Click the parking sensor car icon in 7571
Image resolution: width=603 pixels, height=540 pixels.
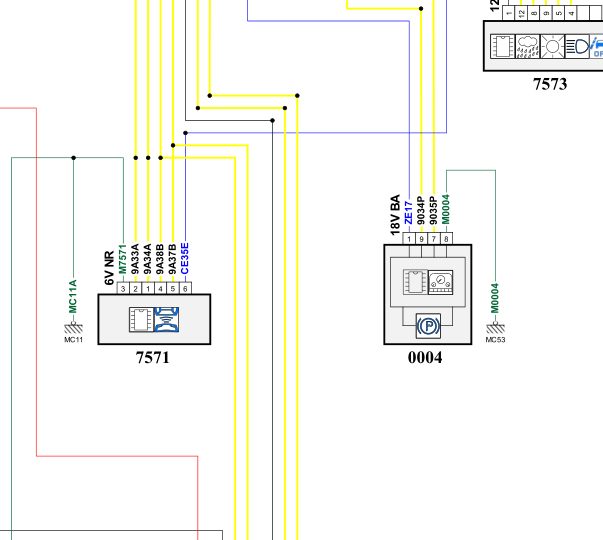(x=167, y=320)
